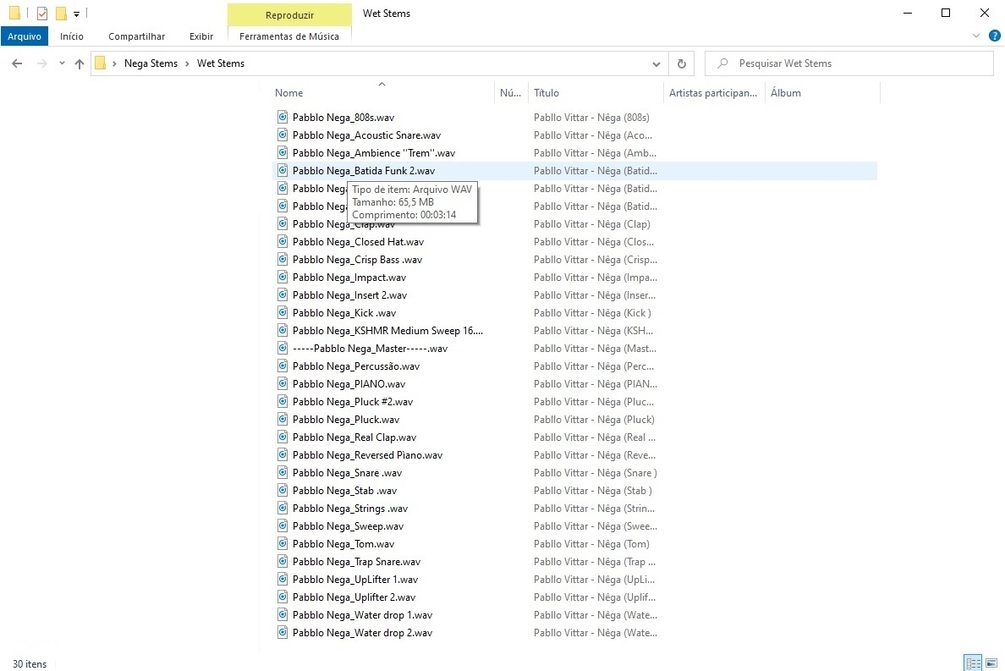Click title Pabllo Vittar - Nêga (808s)
The width and height of the screenshot is (1005, 671).
point(592,117)
